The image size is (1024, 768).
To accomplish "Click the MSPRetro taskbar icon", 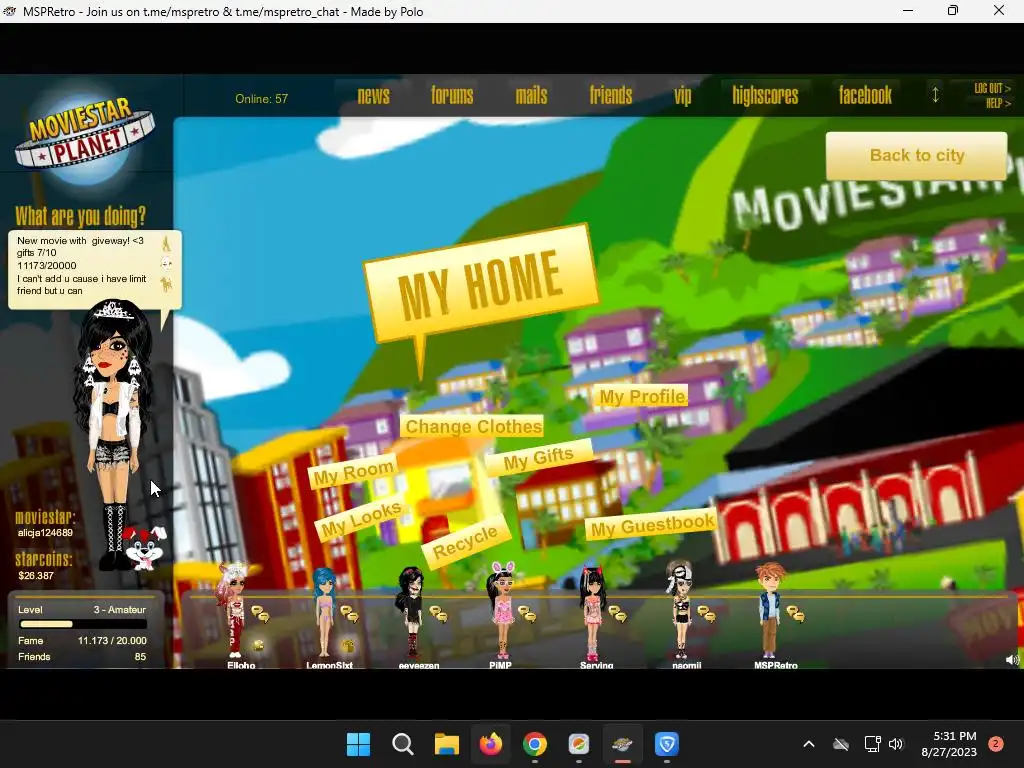I will pos(622,744).
